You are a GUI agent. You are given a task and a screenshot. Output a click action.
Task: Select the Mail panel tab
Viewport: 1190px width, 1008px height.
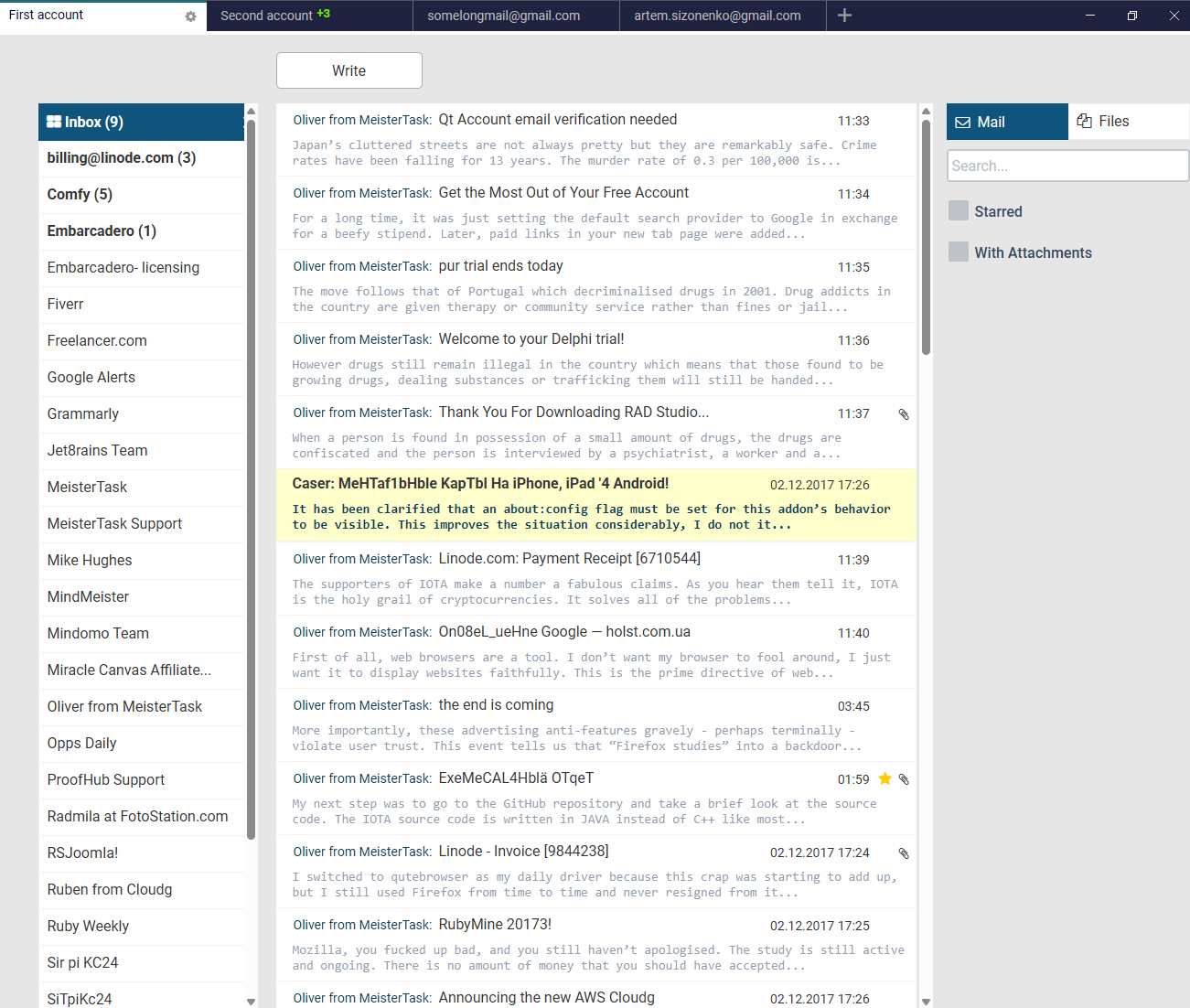tap(1006, 122)
